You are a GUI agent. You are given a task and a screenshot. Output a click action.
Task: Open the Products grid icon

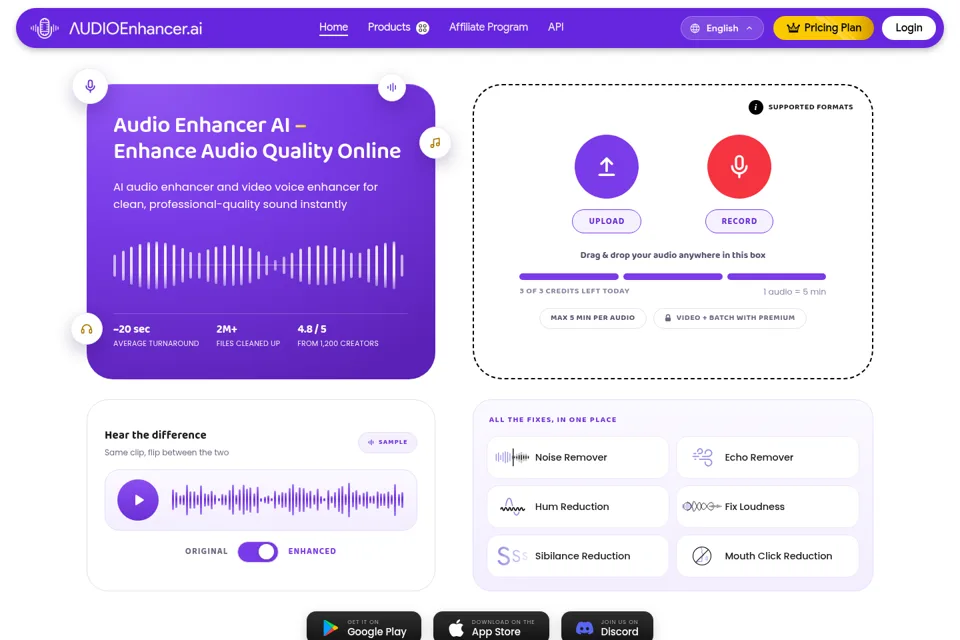(x=422, y=28)
